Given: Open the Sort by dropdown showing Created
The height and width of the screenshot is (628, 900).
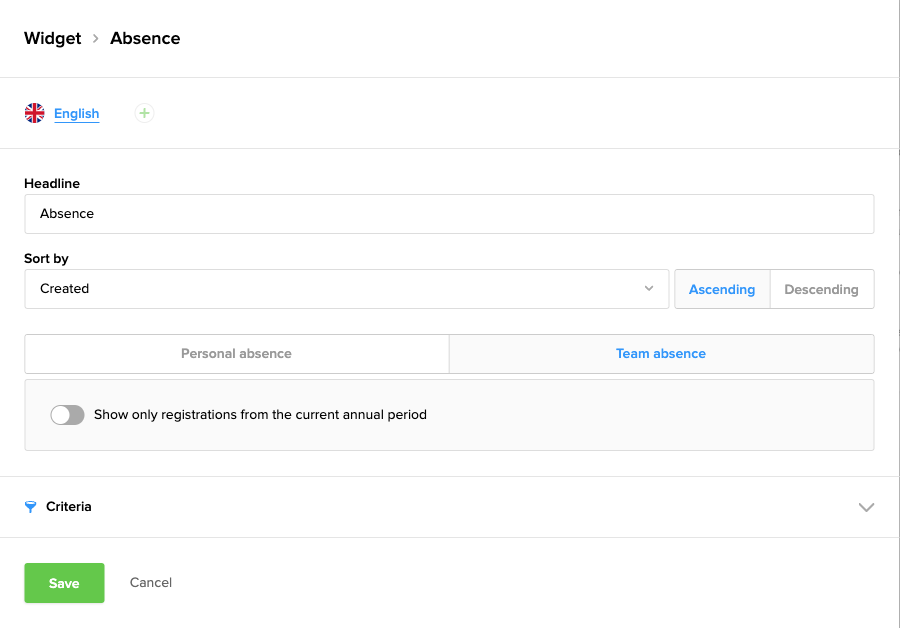Looking at the screenshot, I should pos(346,289).
